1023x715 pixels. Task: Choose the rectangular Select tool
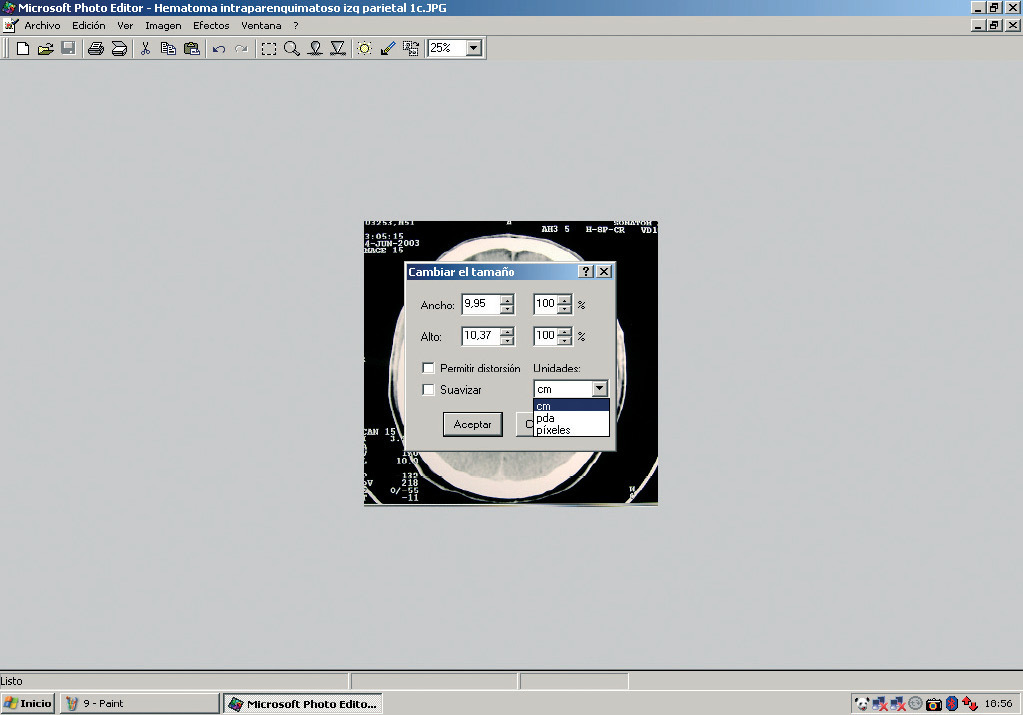269,48
